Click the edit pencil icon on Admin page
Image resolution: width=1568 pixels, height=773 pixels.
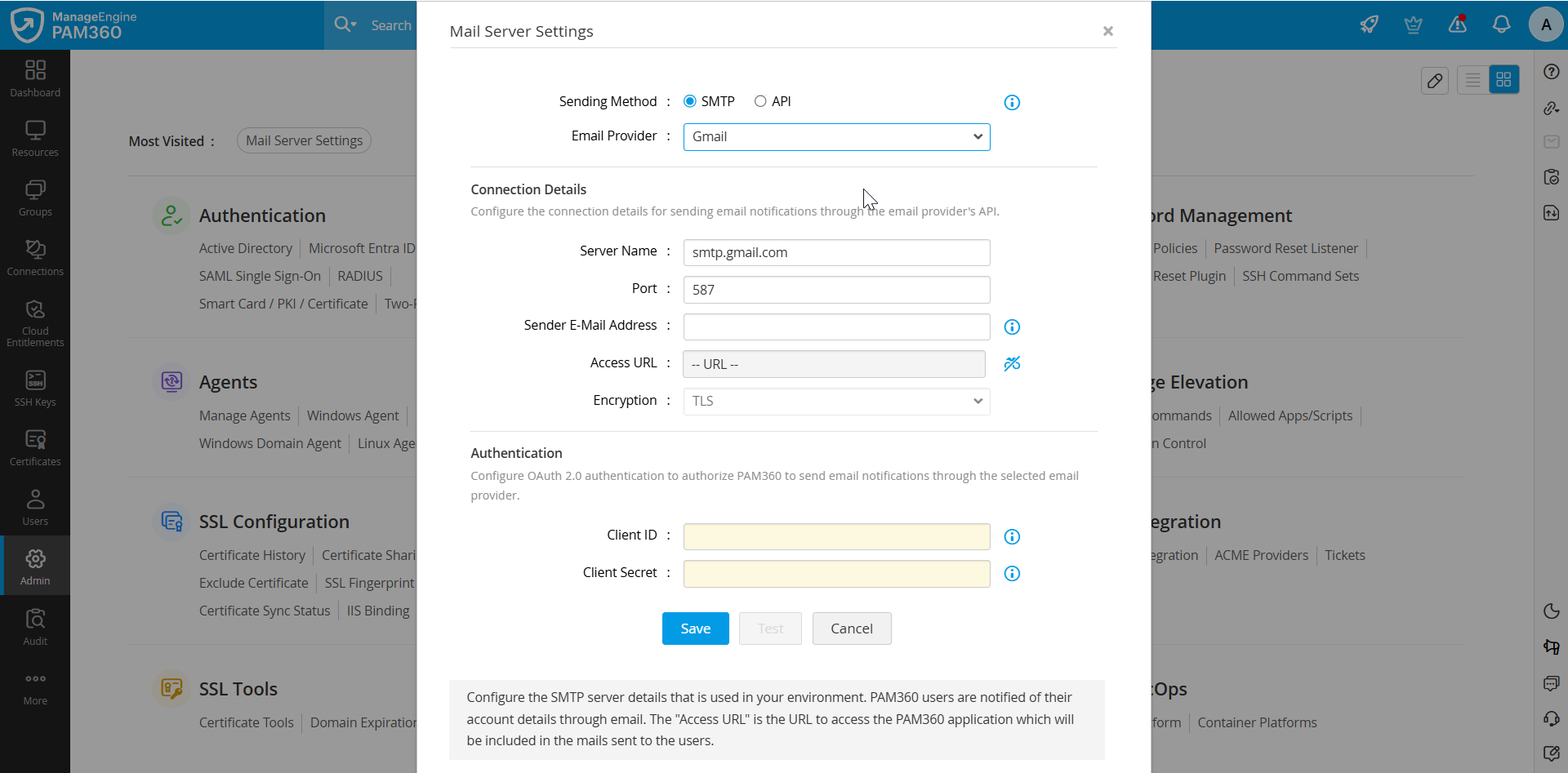(x=1435, y=80)
